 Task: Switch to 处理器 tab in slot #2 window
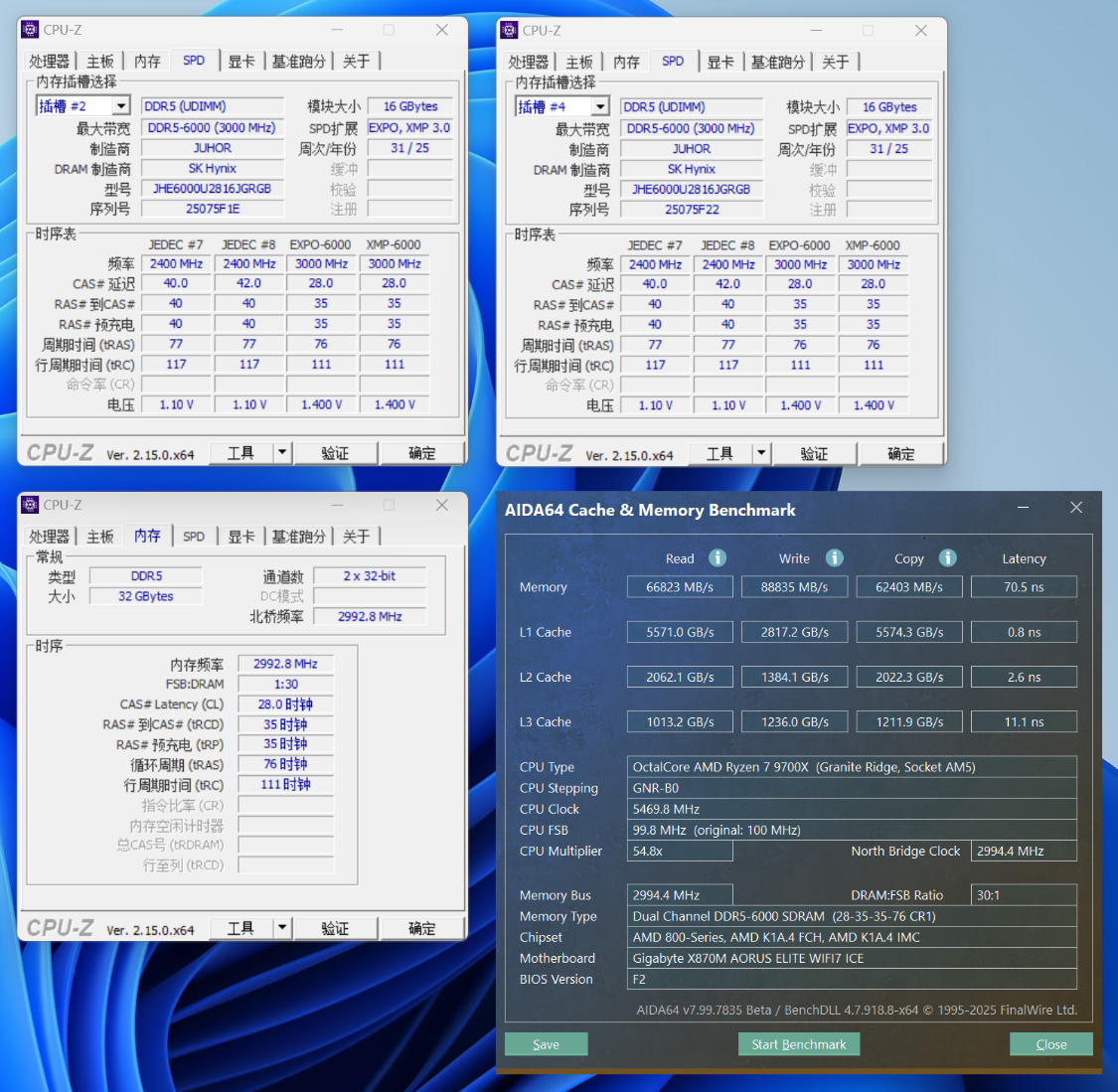coord(50,62)
